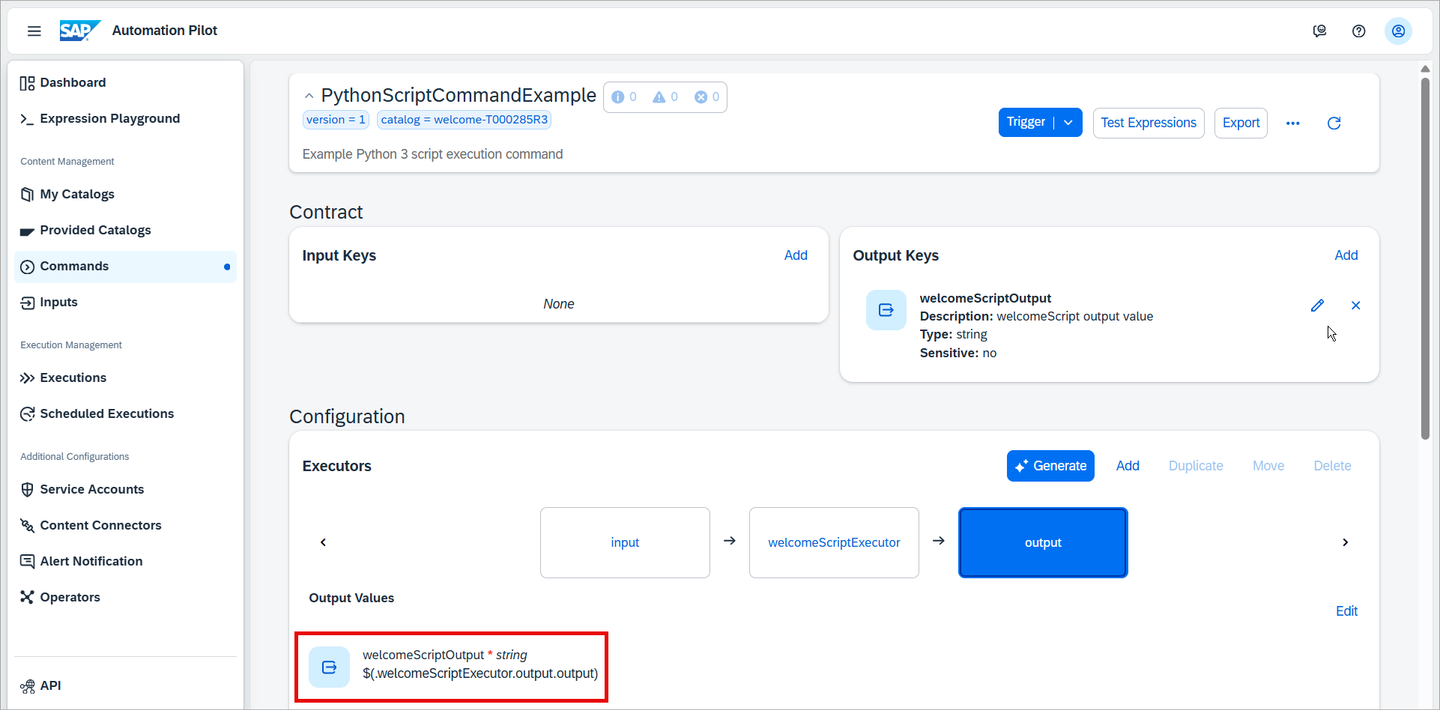Open the hamburger navigation menu
Screen dimensions: 1440x710
[x=34, y=31]
